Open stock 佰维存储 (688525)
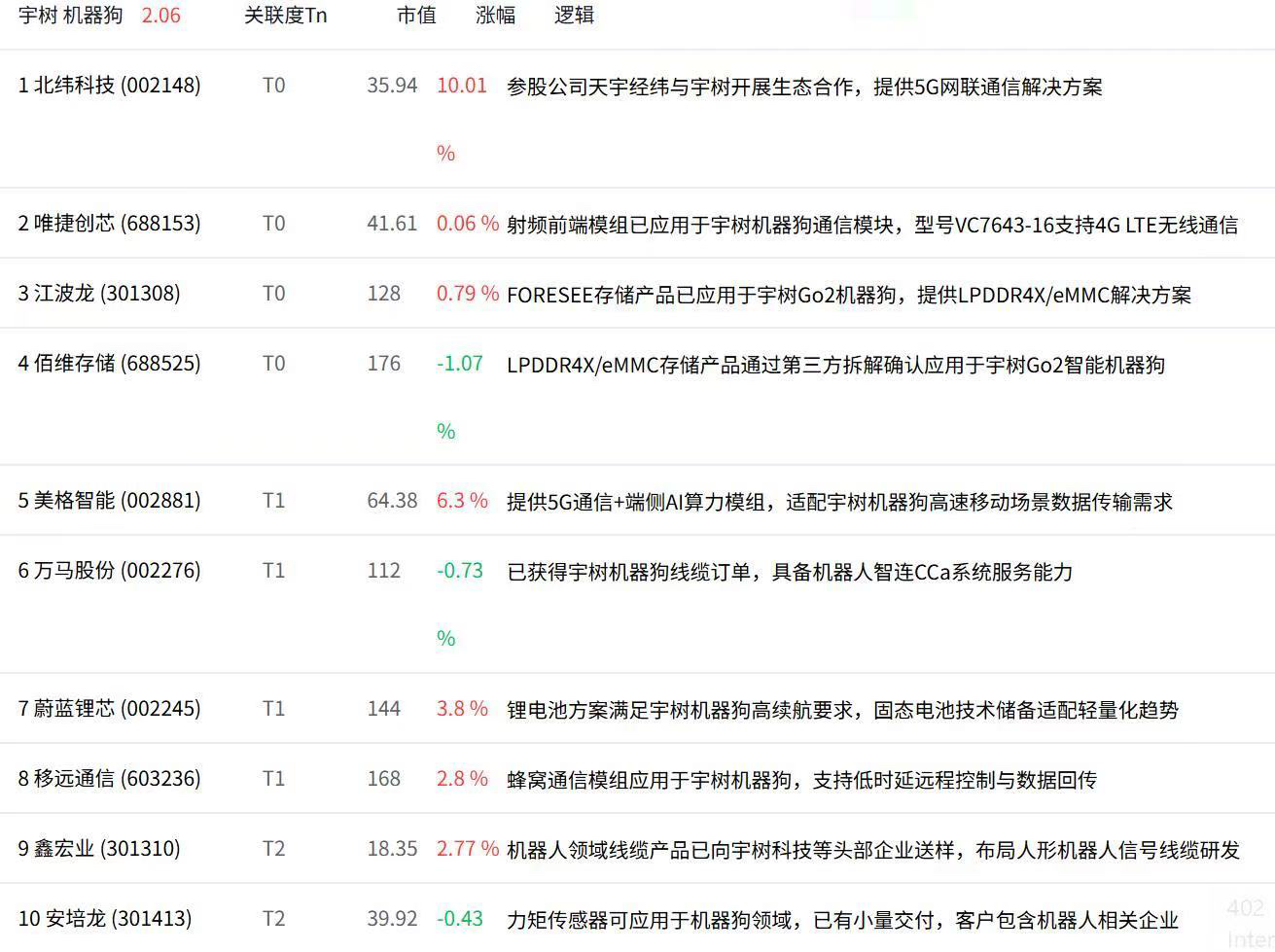This screenshot has width=1275, height=952. [x=110, y=364]
